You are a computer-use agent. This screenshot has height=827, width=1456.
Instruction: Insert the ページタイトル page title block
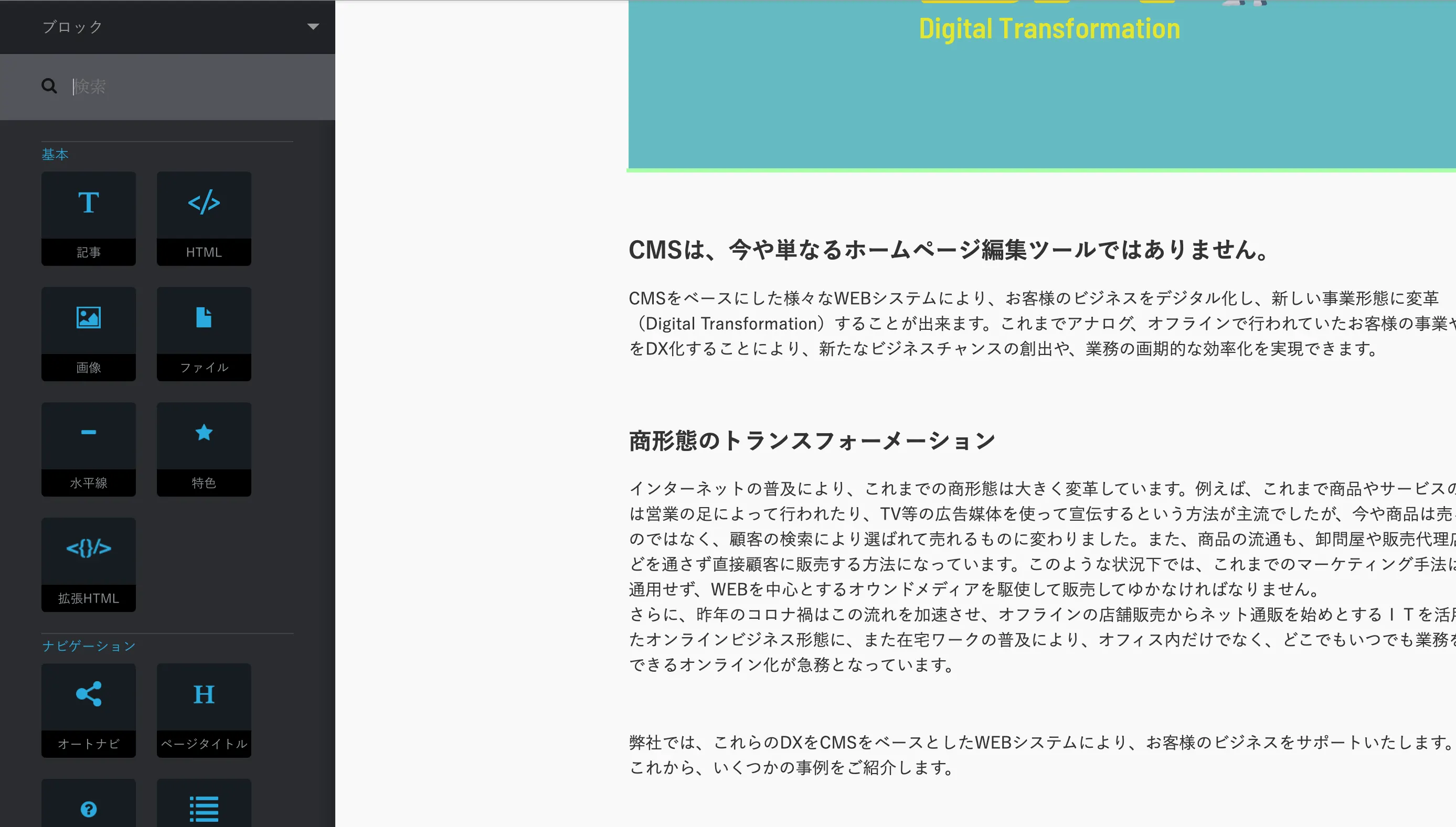(x=204, y=711)
